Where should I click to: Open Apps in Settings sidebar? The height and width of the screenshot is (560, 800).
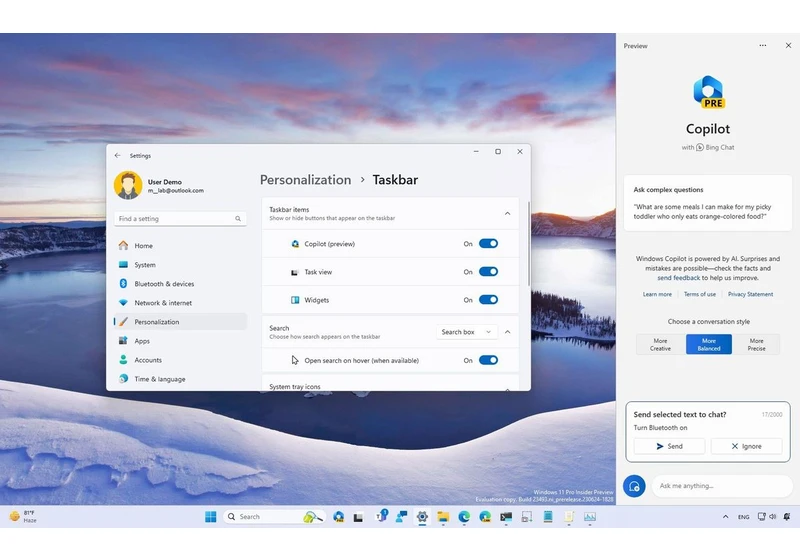(180, 341)
